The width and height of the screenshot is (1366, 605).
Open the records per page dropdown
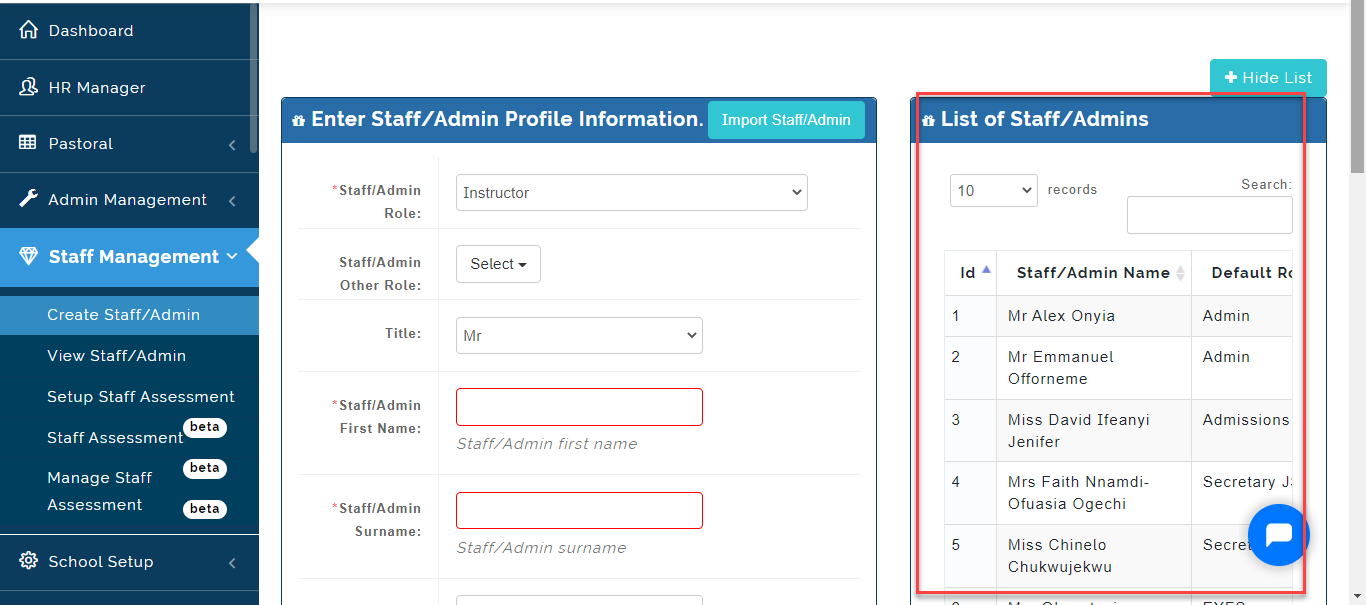(993, 190)
